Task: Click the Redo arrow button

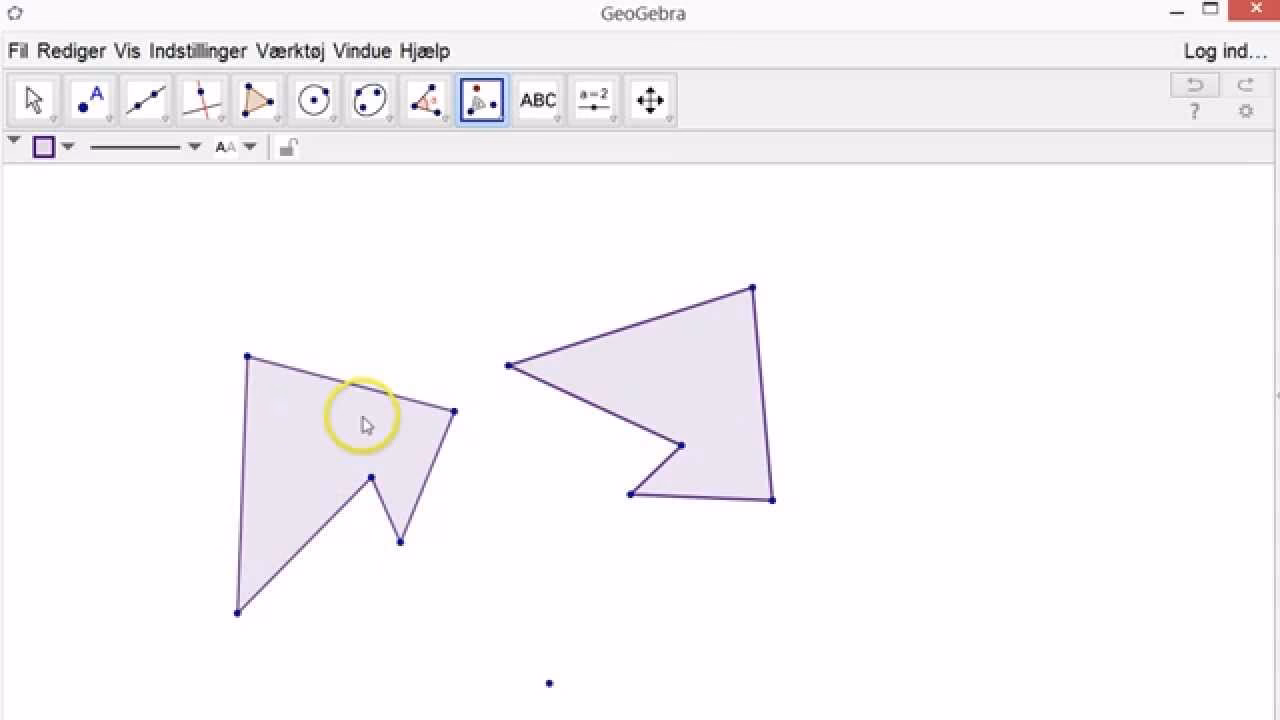Action: point(1246,85)
